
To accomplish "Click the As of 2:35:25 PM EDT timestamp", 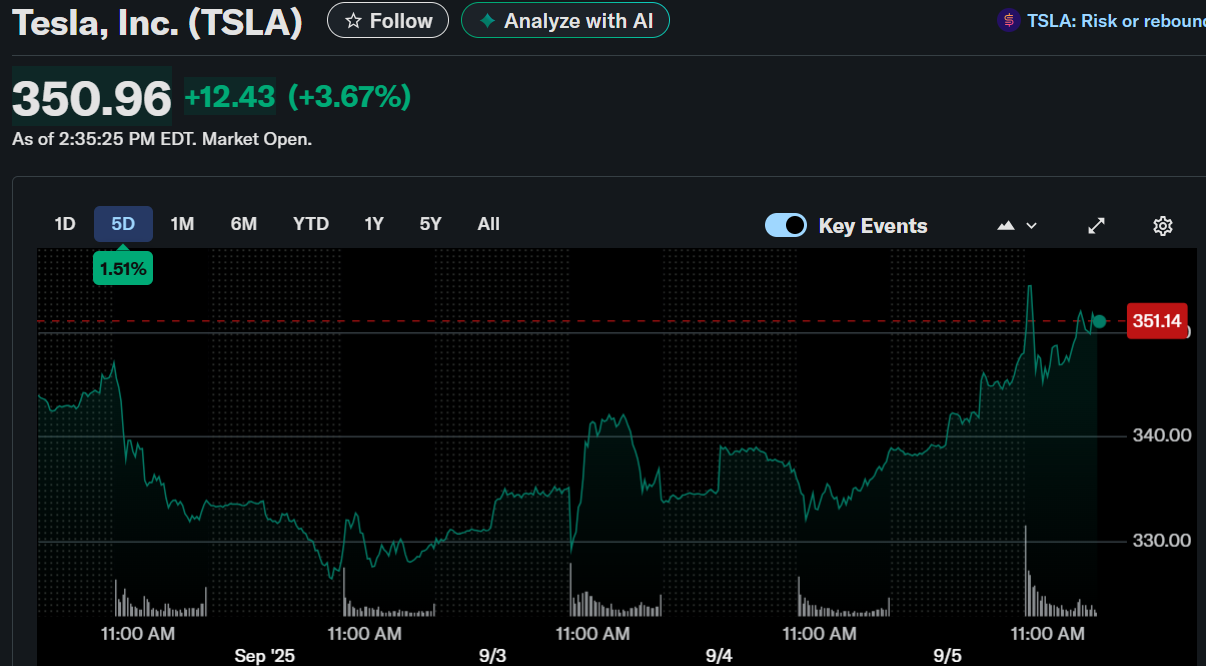I will (162, 139).
